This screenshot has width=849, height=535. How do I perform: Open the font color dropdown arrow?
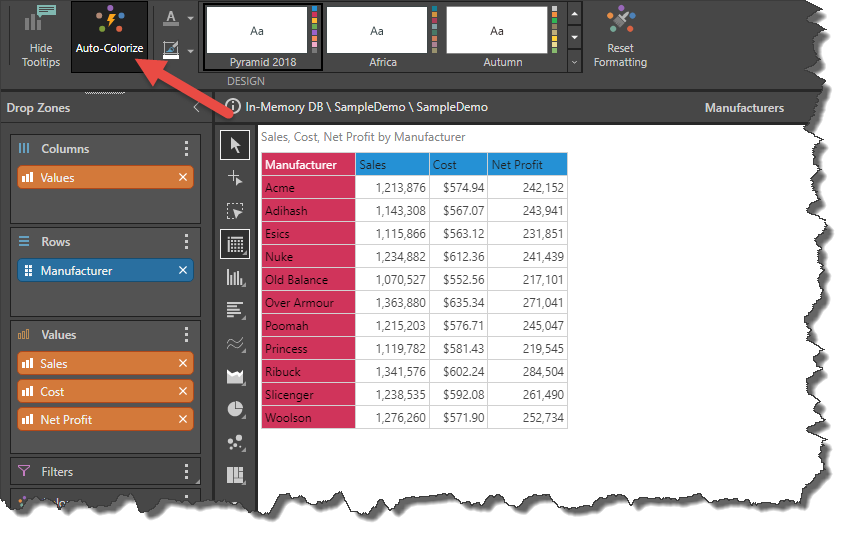coord(191,18)
